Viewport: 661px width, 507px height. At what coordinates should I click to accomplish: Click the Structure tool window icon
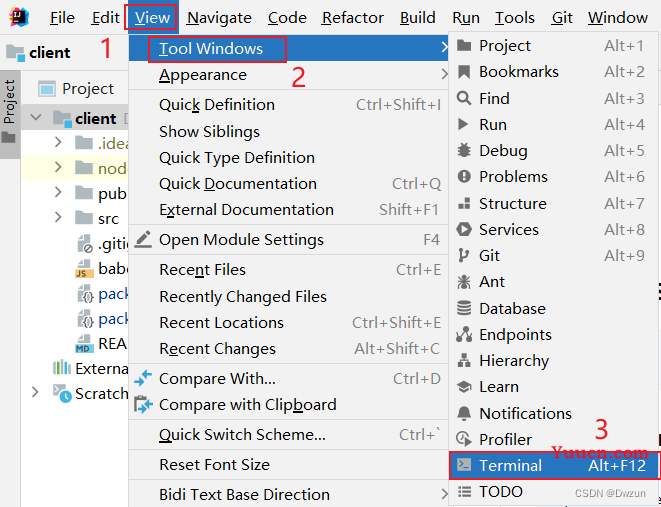pos(464,204)
